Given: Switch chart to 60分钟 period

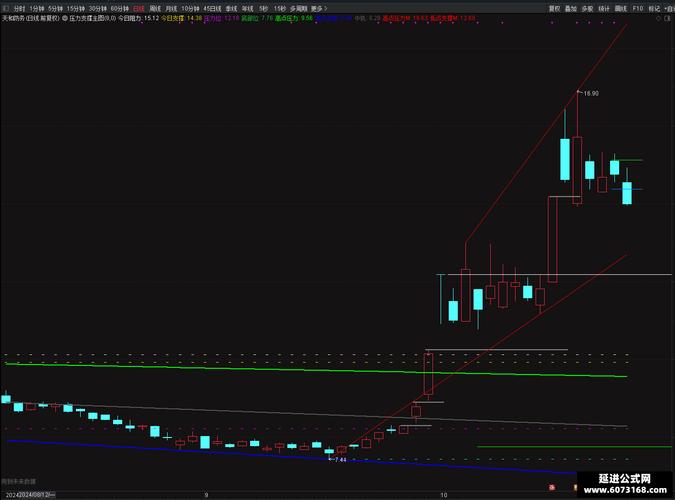Looking at the screenshot, I should pos(121,7).
